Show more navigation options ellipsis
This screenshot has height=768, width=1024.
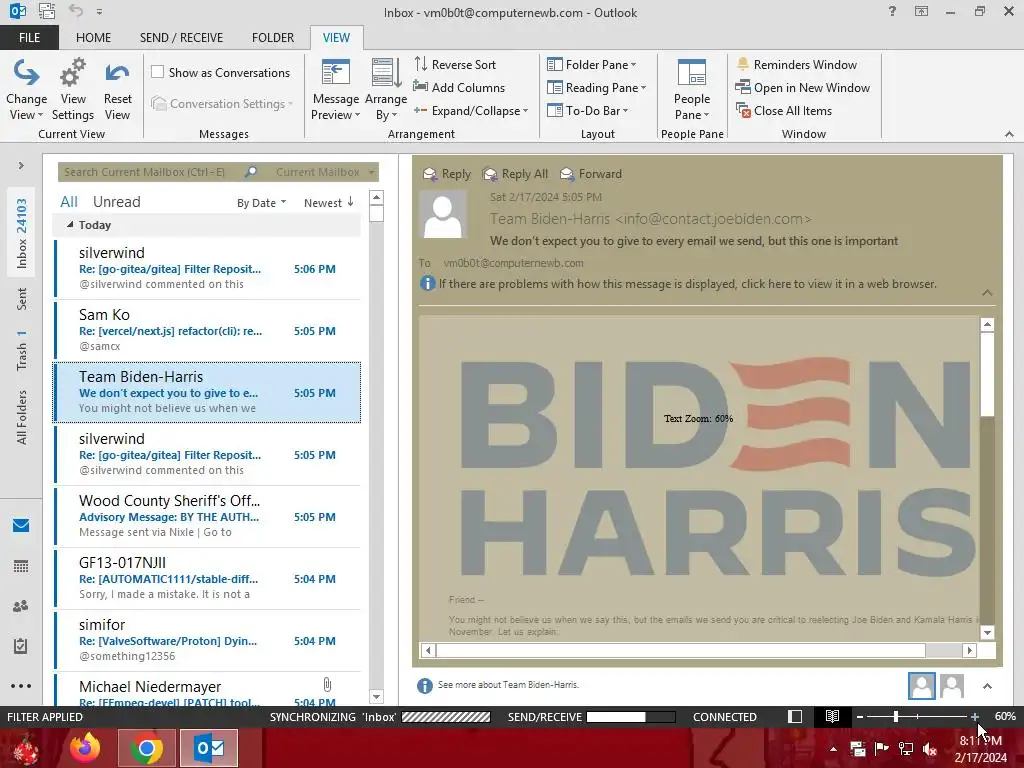pyautogui.click(x=21, y=686)
